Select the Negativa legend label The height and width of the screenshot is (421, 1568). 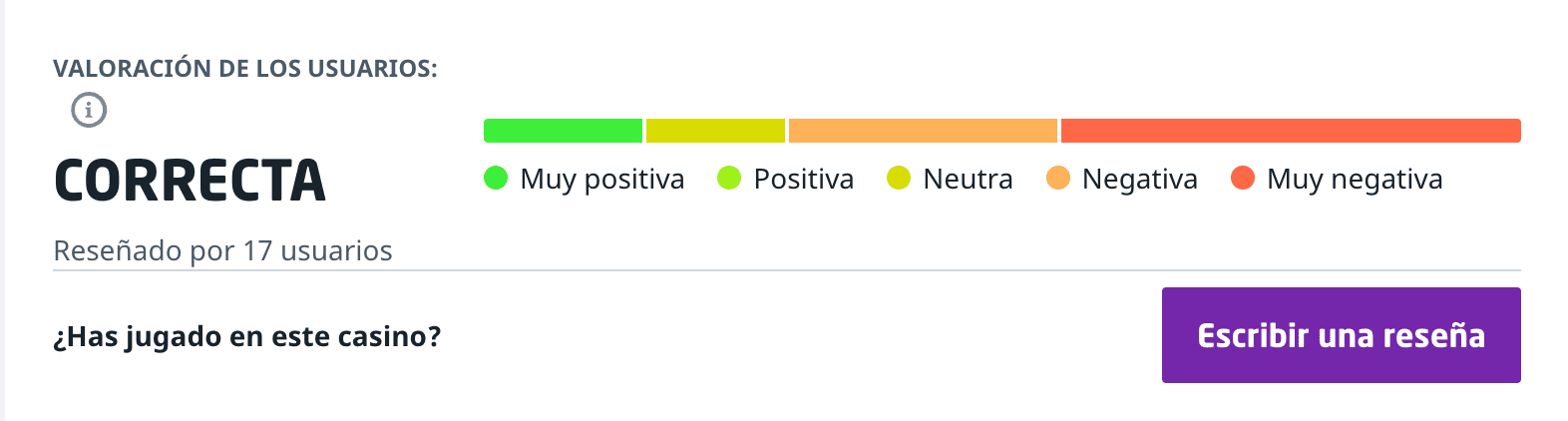click(x=1139, y=179)
